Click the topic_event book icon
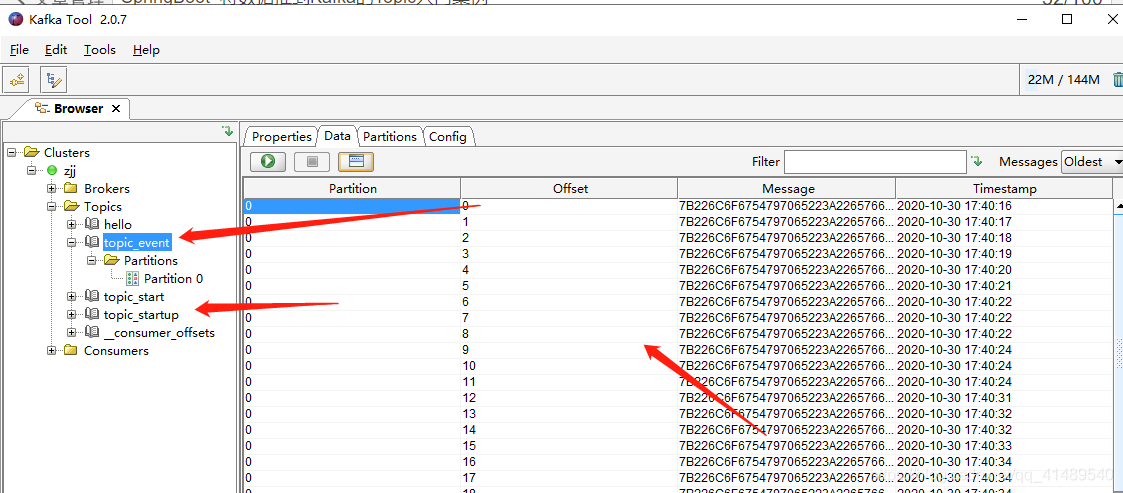The width and height of the screenshot is (1123, 493). 92,242
